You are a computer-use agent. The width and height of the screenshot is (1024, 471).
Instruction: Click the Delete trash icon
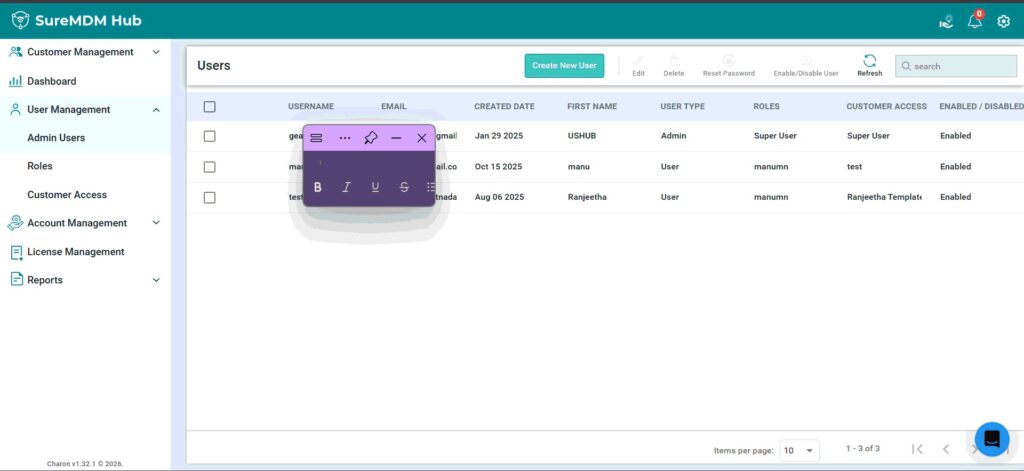(674, 61)
